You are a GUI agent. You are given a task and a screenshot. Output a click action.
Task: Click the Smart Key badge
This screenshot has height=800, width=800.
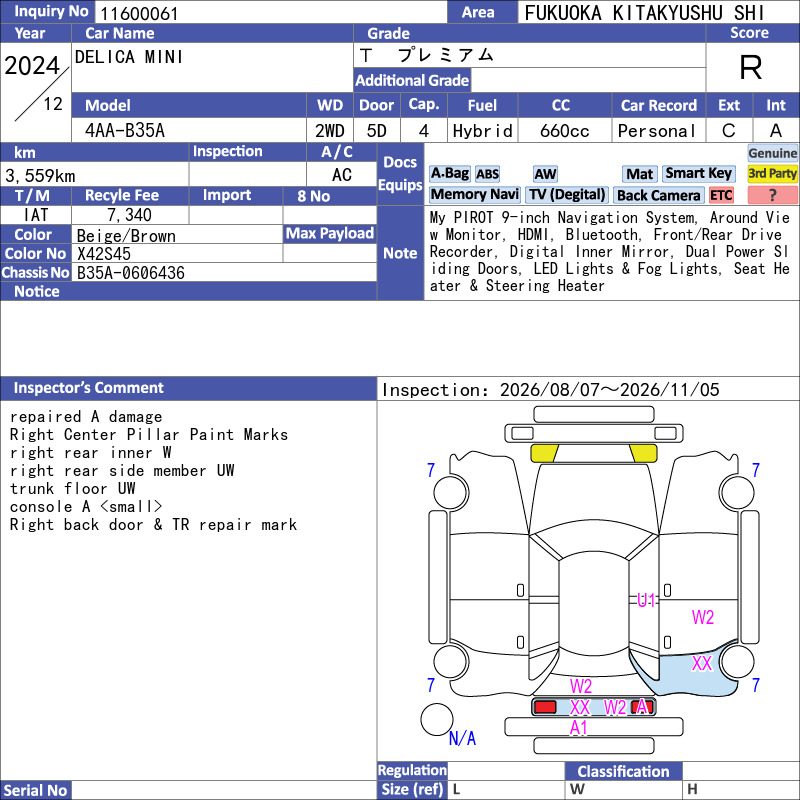(699, 174)
